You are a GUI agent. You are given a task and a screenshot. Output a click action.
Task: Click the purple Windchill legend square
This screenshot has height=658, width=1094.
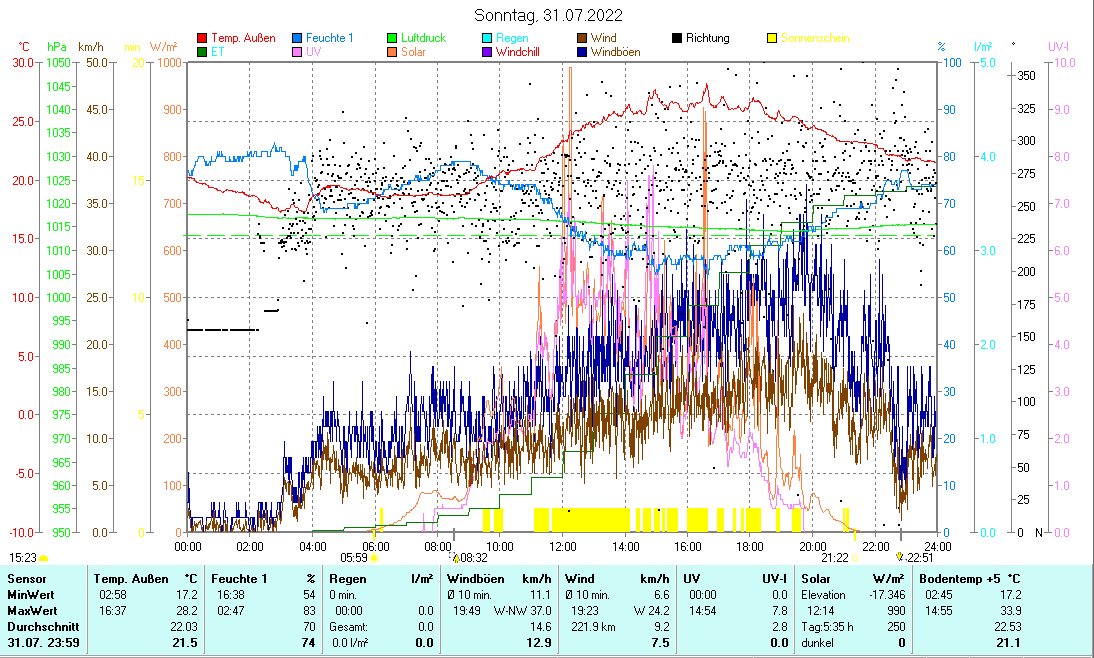point(486,51)
